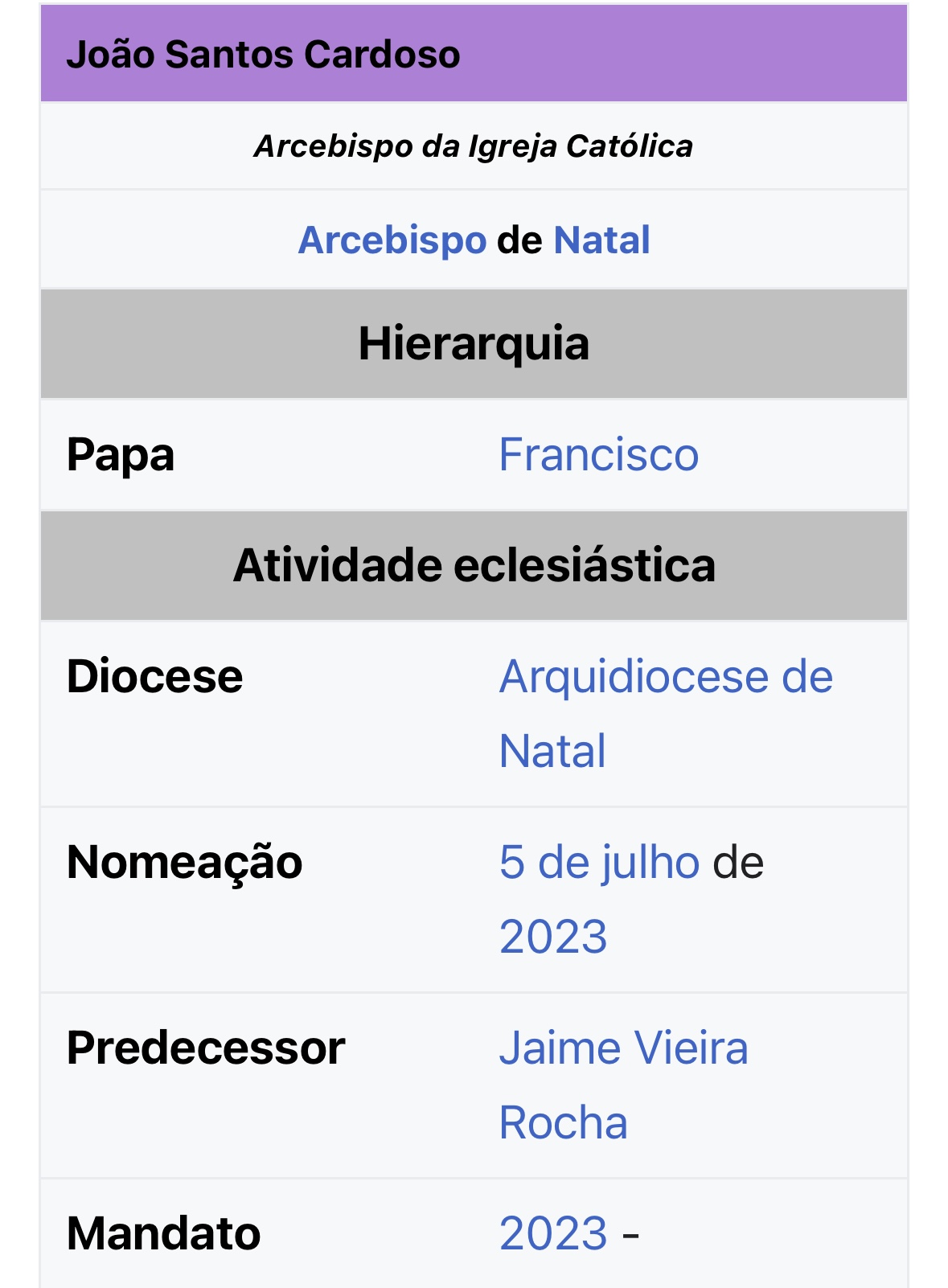Open the Francisco papal link
The image size is (948, 1288).
pyautogui.click(x=599, y=455)
